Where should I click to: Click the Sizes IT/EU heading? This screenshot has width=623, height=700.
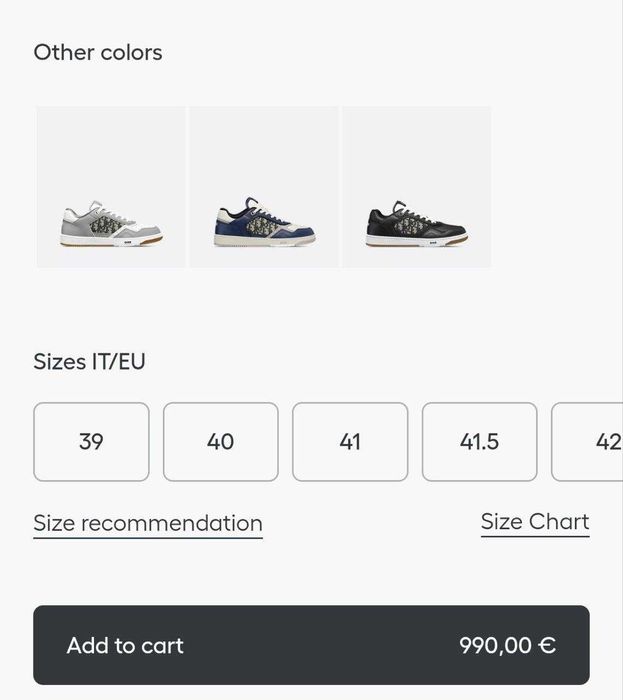90,361
